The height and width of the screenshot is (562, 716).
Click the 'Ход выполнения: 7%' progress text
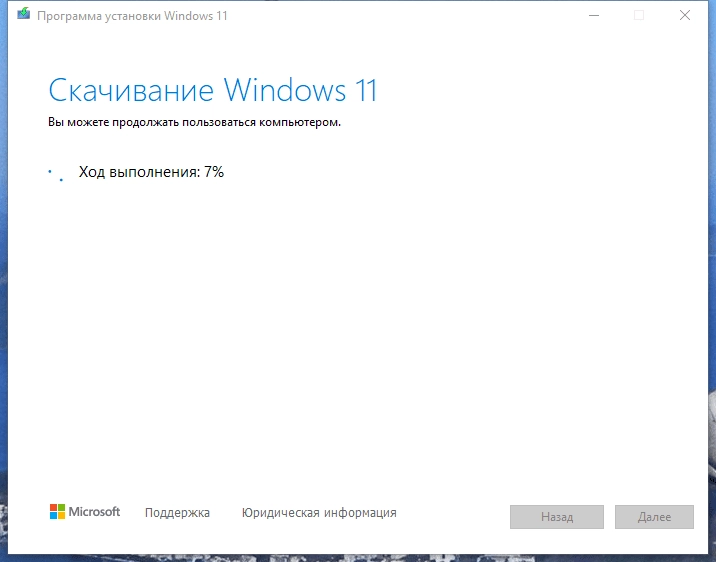[x=151, y=172]
